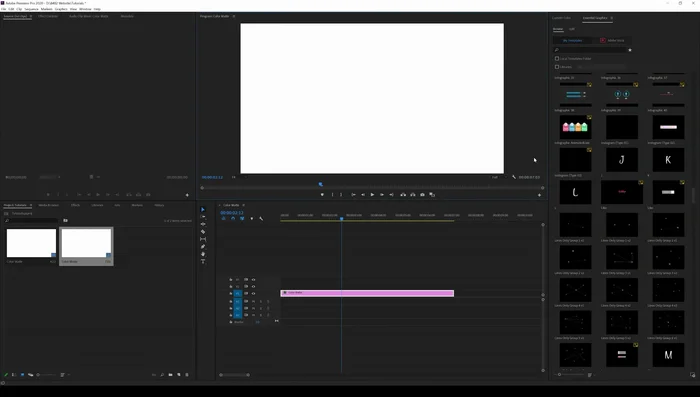This screenshot has width=700, height=397.
Task: Click the New Item icon in the Project panel
Action: 179,375
